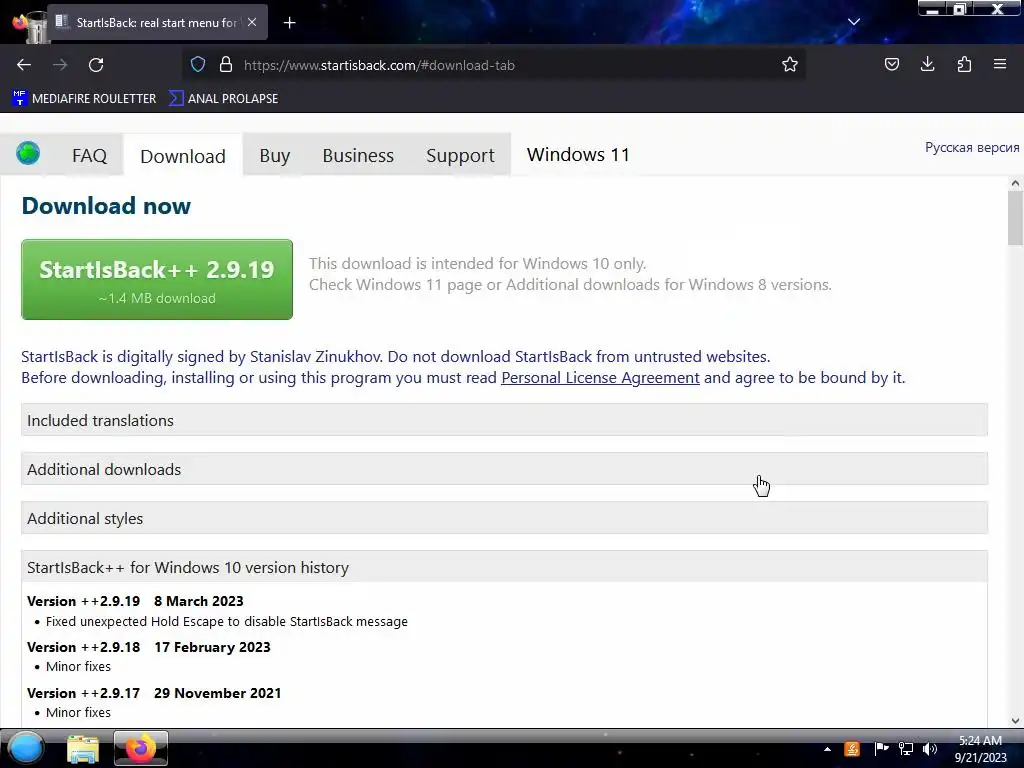This screenshot has height=768, width=1024.
Task: Open the Action Center flag icon
Action: pos(881,749)
